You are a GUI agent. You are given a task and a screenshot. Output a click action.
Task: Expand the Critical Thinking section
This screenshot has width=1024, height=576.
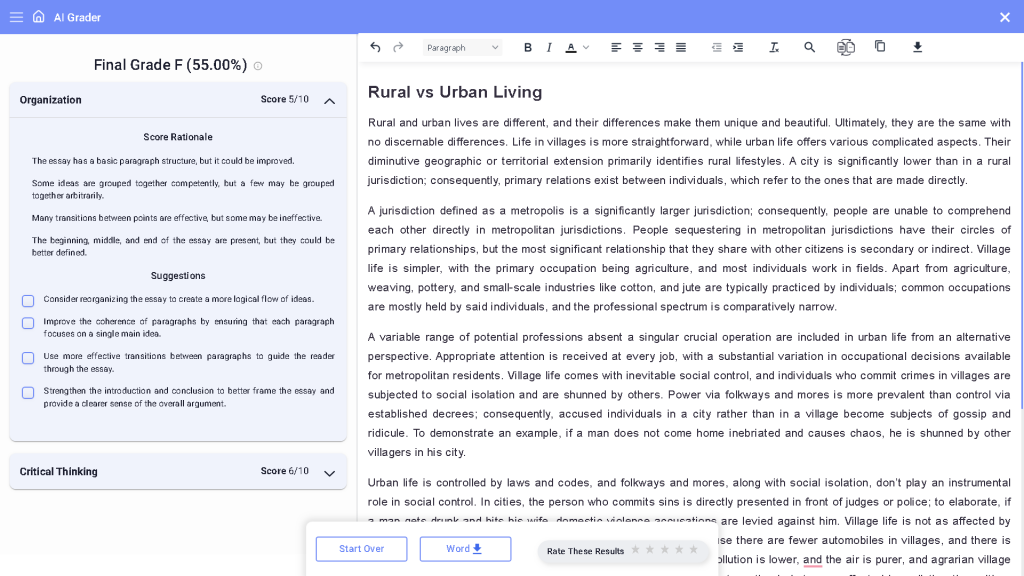point(330,472)
